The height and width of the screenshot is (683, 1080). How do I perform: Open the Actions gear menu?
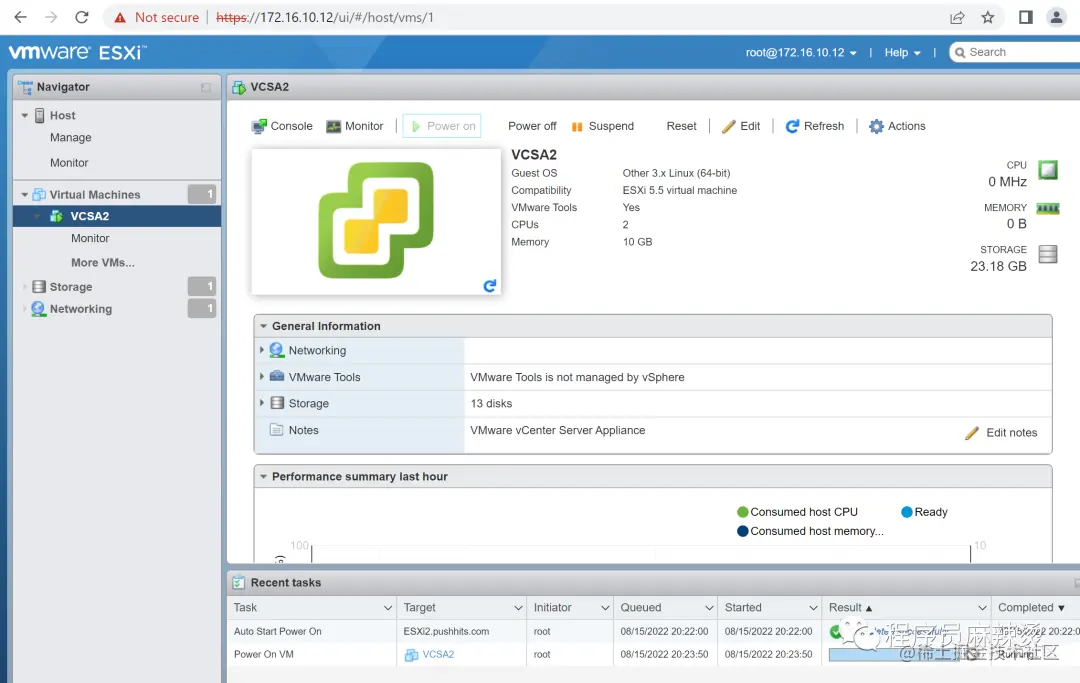point(897,126)
